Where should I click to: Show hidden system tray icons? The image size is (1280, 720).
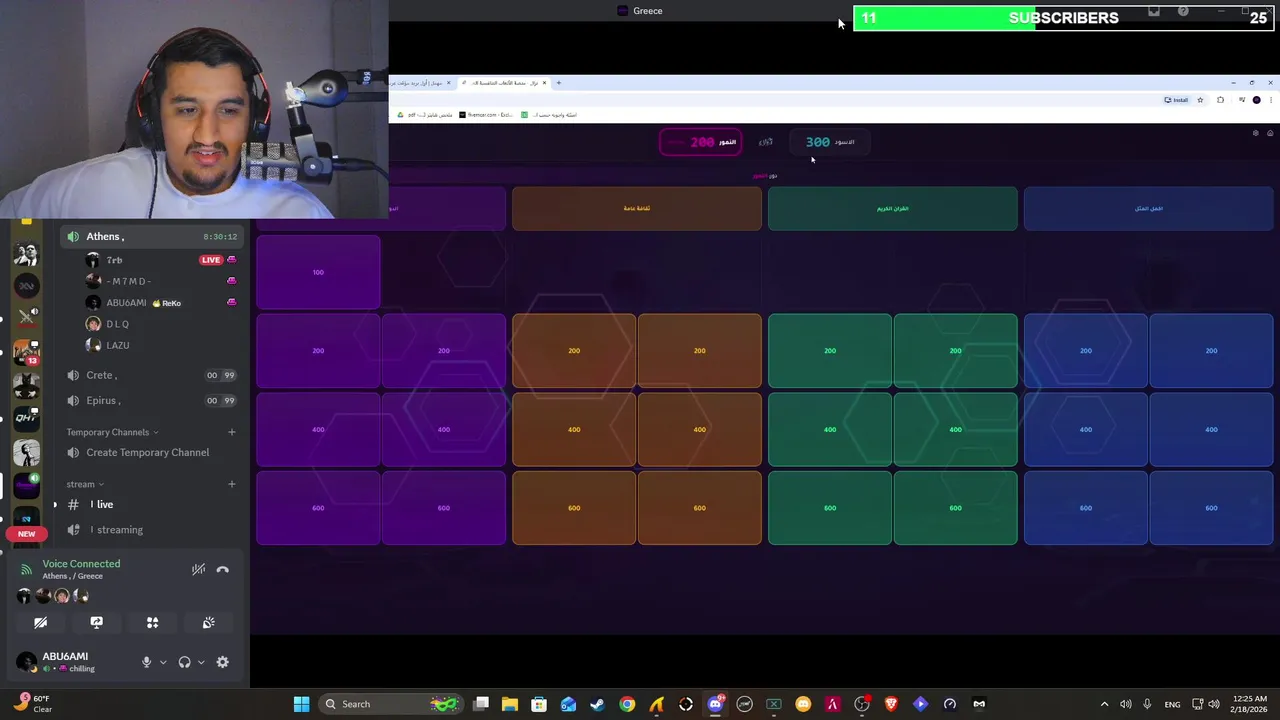1104,704
